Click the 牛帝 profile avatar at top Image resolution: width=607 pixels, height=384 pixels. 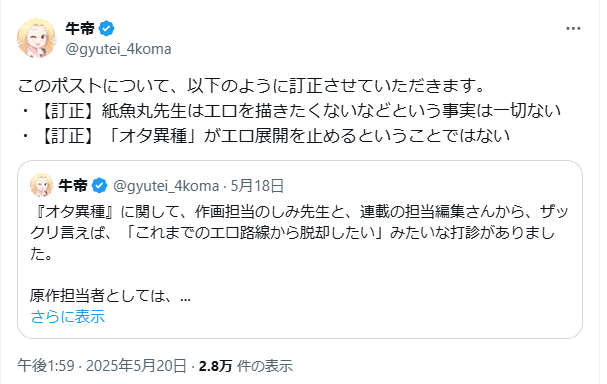[x=36, y=38]
